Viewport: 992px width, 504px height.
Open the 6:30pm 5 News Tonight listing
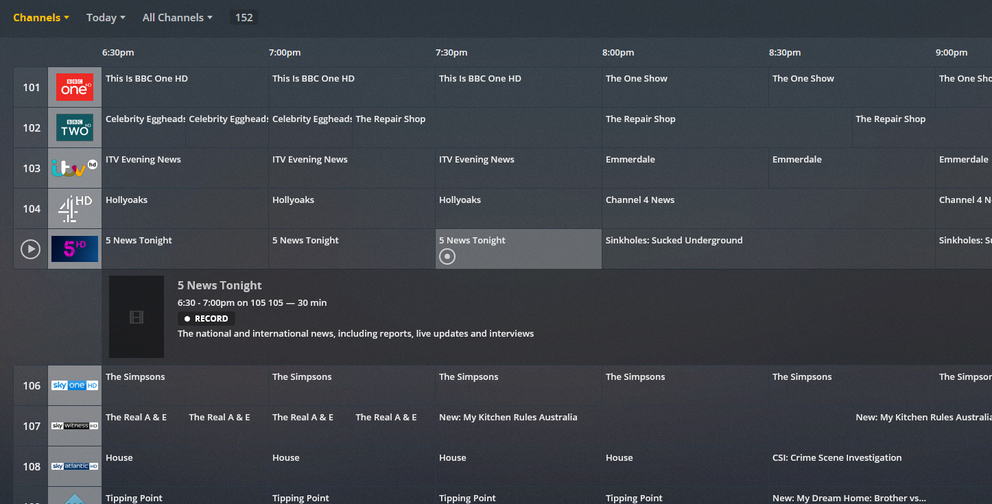pyautogui.click(x=185, y=249)
